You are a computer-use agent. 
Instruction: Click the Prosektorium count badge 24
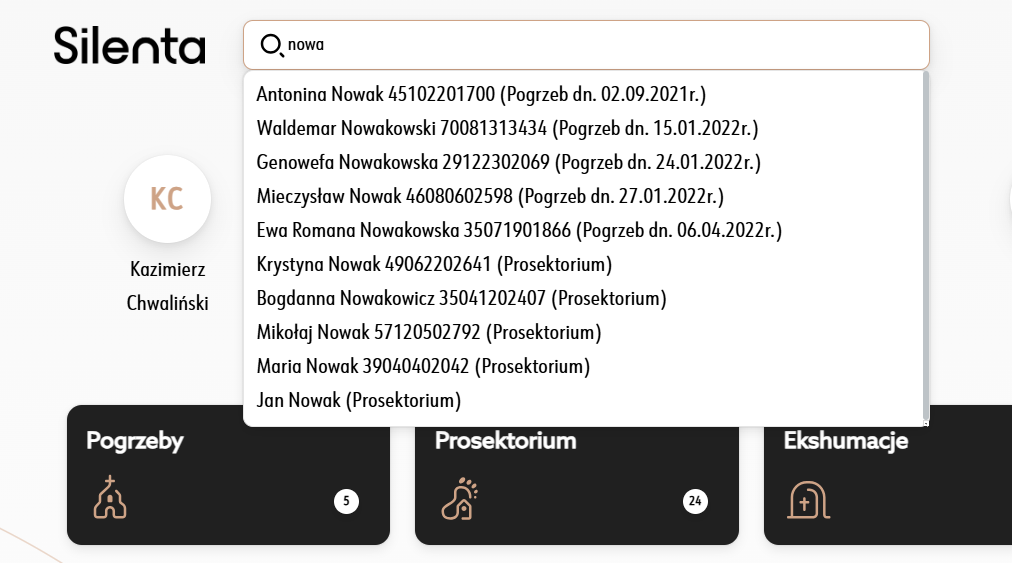pos(695,501)
